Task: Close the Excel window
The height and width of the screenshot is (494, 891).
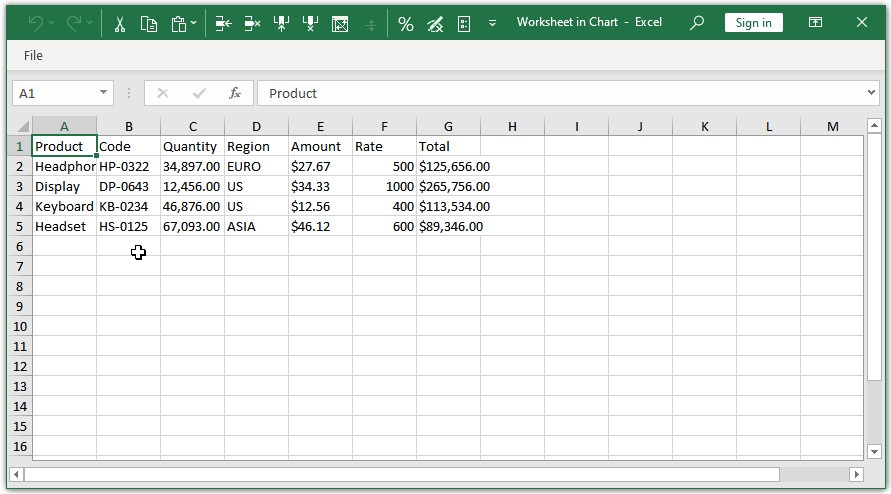Action: pos(861,22)
